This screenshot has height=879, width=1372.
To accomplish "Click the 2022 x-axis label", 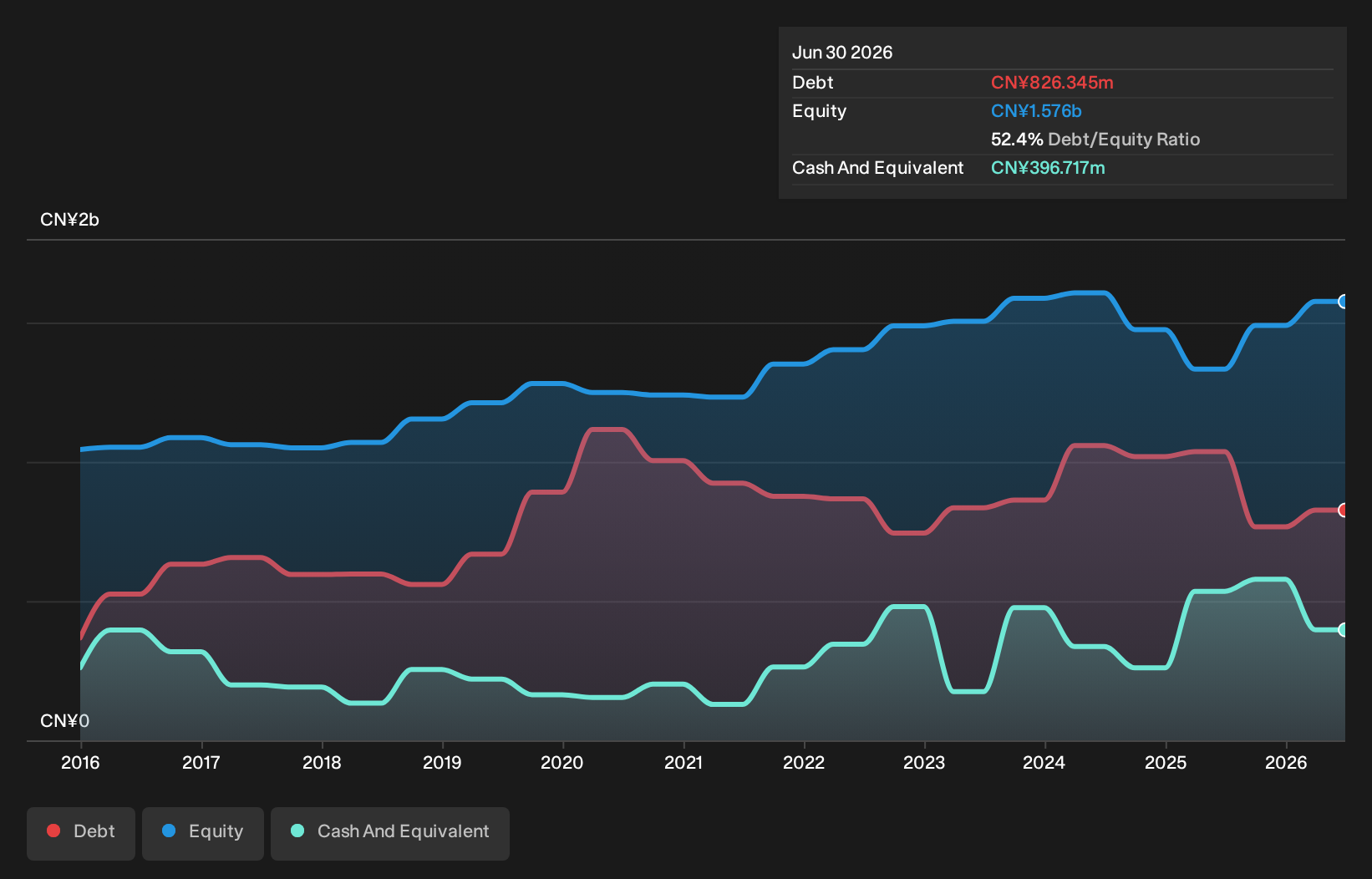I will click(x=804, y=762).
